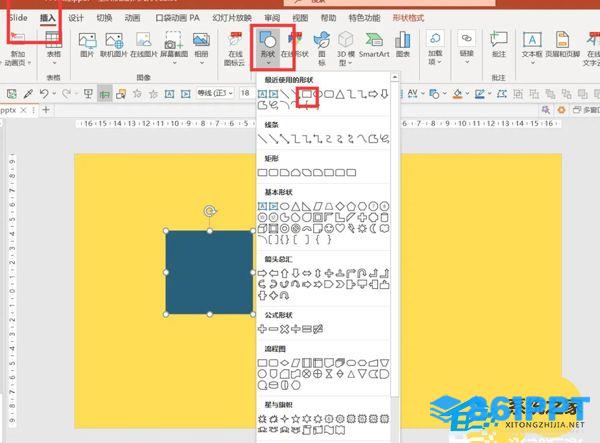600x443 pixels.
Task: Pick the rectangle in recently used shapes
Action: pos(307,94)
